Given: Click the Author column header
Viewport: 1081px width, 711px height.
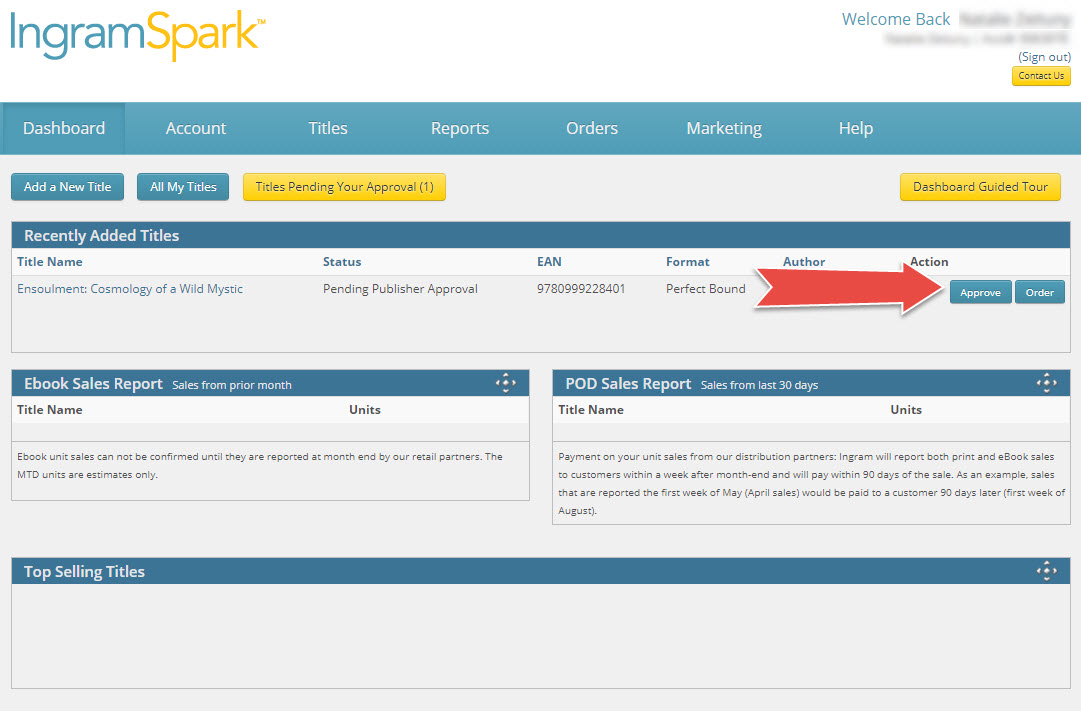Looking at the screenshot, I should (x=804, y=262).
